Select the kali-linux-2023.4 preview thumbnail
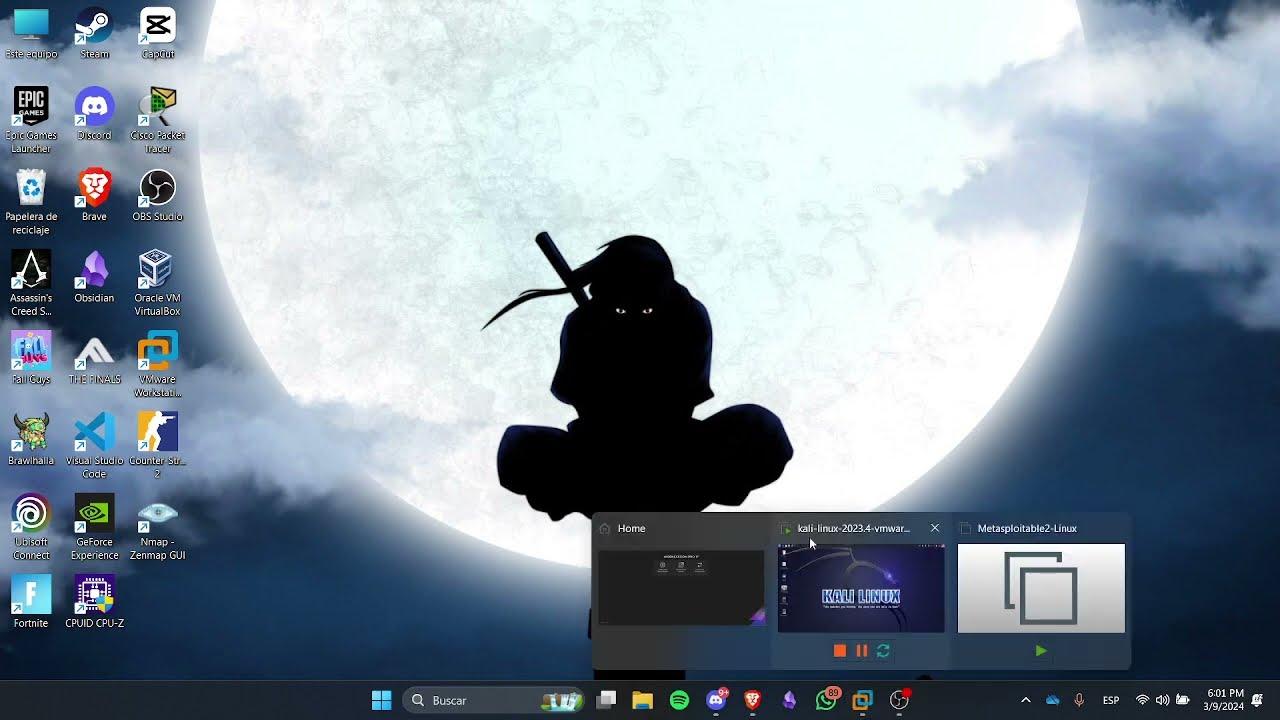 click(x=861, y=588)
